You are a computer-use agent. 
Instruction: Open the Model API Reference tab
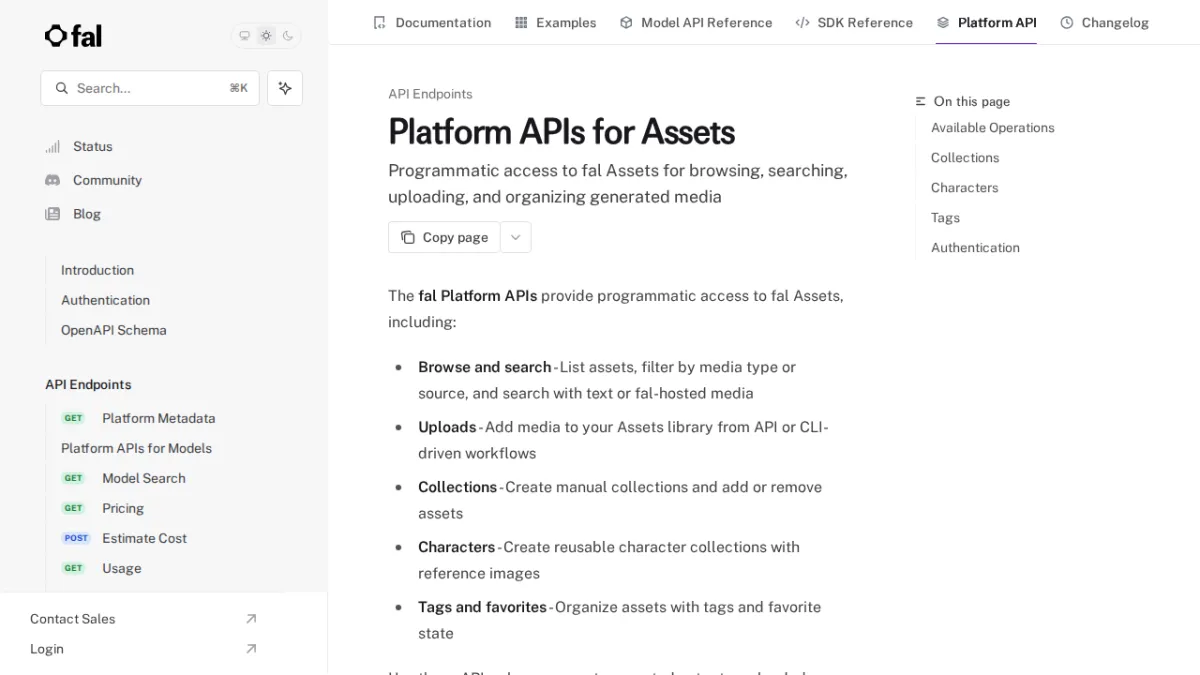[696, 22]
